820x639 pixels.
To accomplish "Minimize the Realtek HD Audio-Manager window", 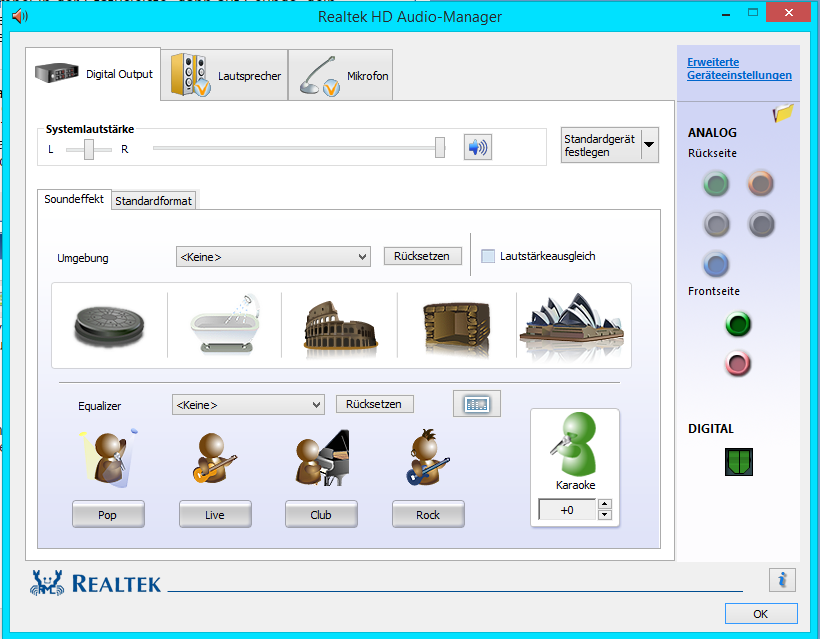I will [726, 14].
